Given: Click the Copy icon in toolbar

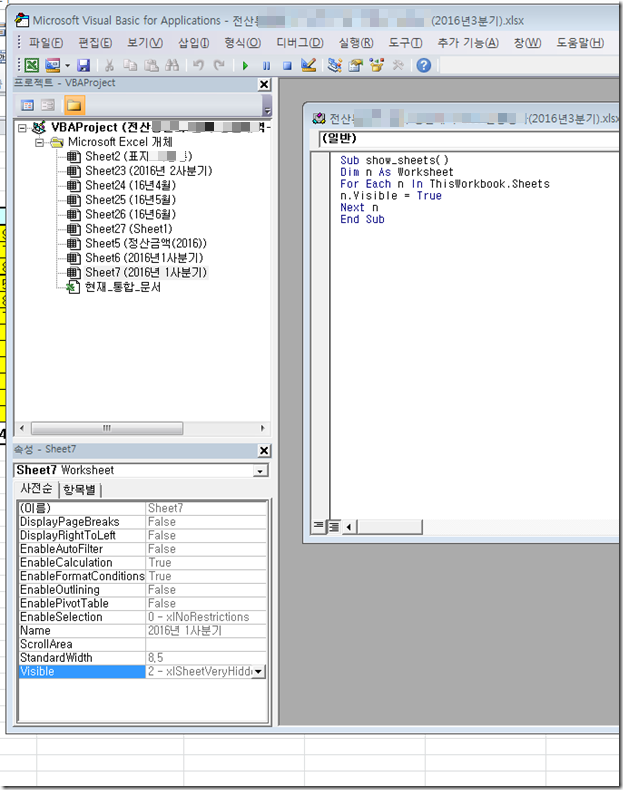Looking at the screenshot, I should tap(130, 65).
